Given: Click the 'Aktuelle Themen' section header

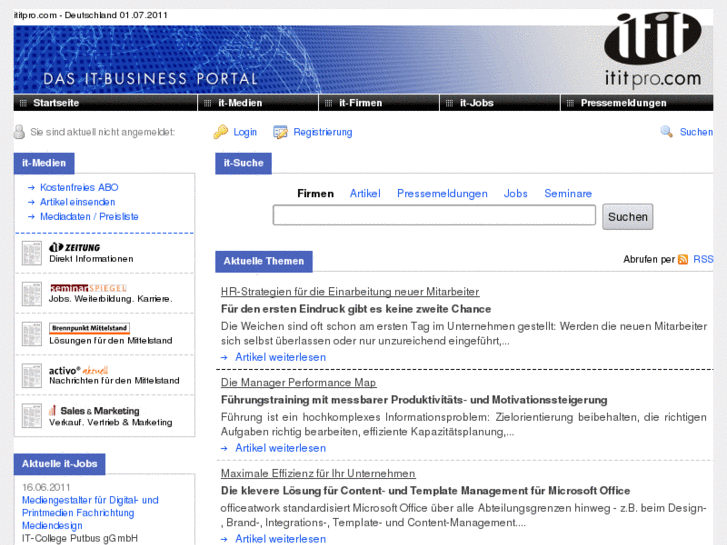Looking at the screenshot, I should (x=264, y=262).
